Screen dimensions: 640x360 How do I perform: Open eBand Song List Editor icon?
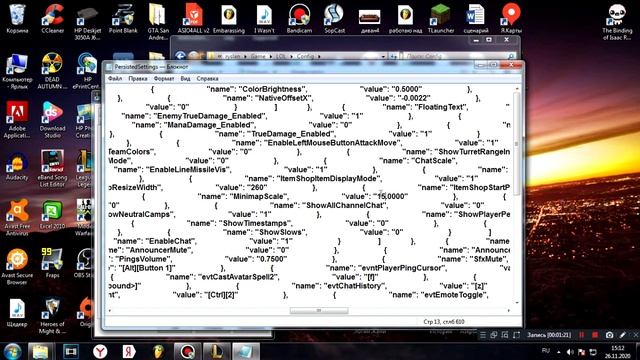[52, 169]
